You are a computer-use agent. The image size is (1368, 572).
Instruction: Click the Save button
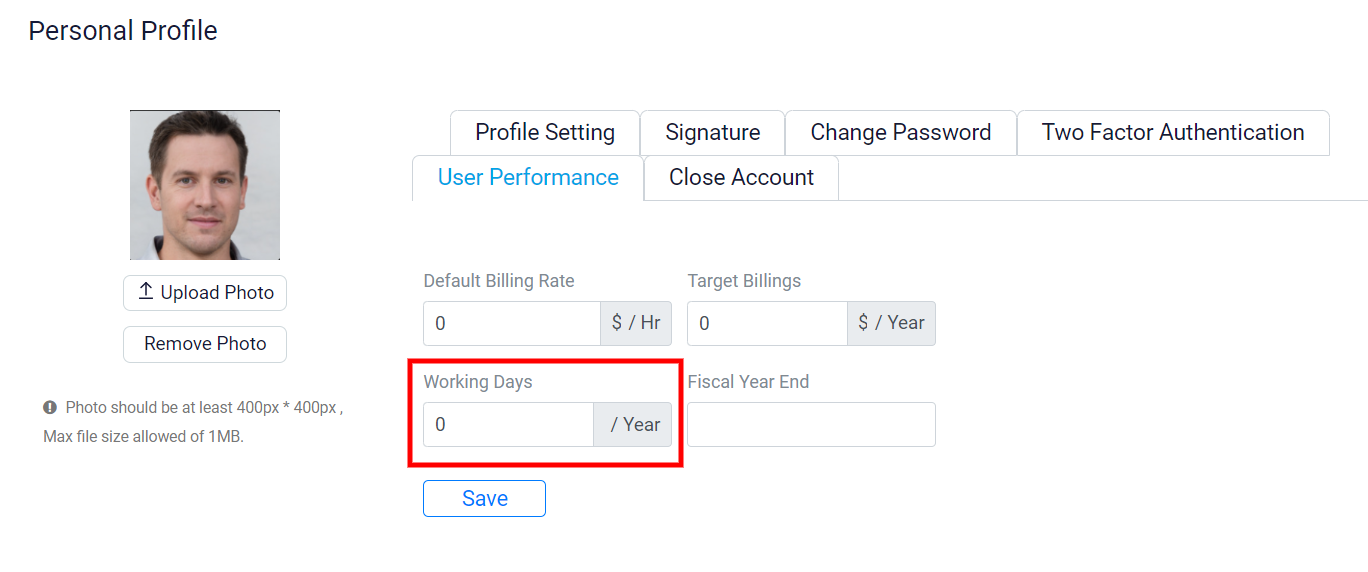pos(484,498)
